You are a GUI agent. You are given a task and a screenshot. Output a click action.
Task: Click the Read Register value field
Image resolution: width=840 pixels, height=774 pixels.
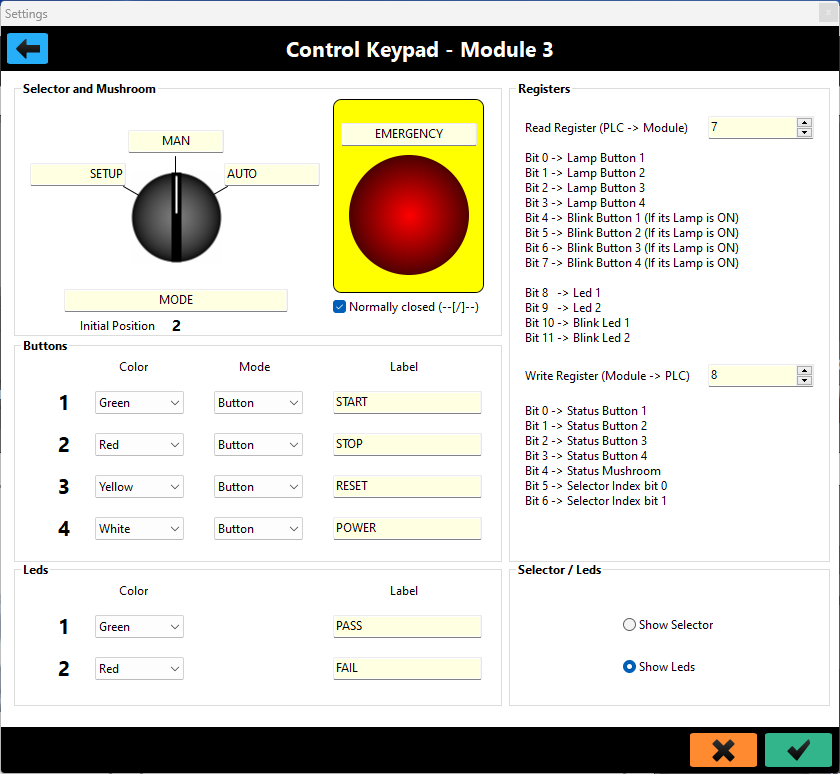(752, 127)
